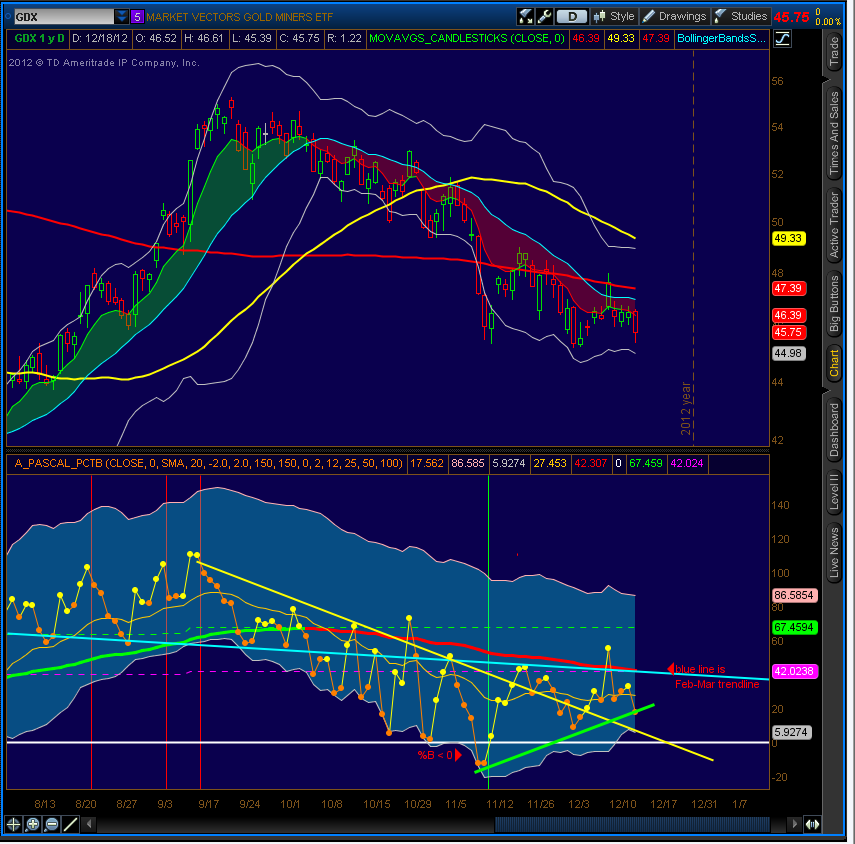Select the Chart side tab
The width and height of the screenshot is (855, 844).
click(834, 364)
